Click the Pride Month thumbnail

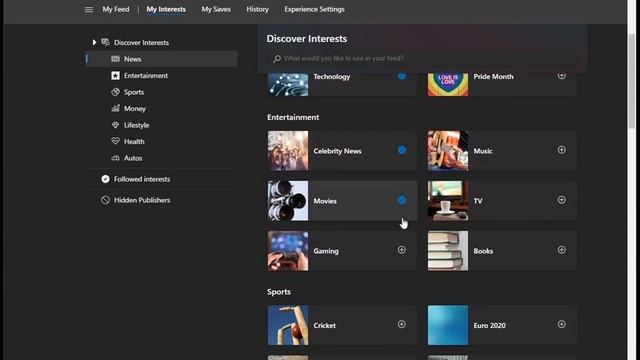(448, 84)
